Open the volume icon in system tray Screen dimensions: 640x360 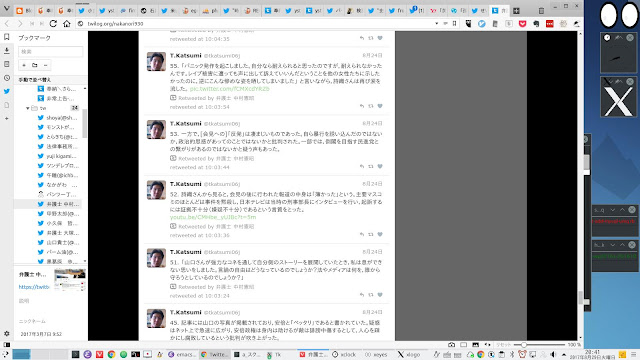tap(553, 355)
